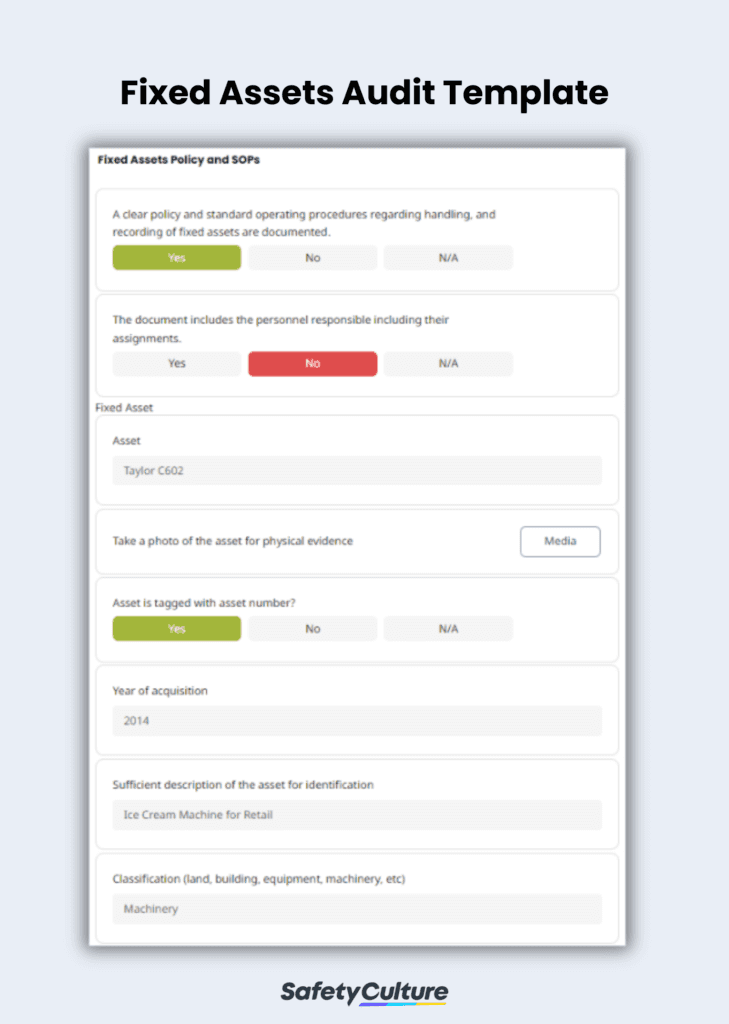This screenshot has width=729, height=1024.
Task: Click the description field for Ice Cream Machine
Action: 357,815
